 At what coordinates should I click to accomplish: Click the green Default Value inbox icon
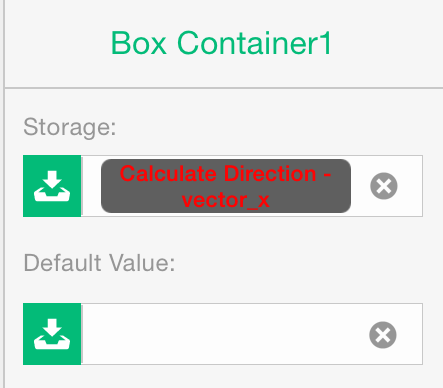point(52,334)
